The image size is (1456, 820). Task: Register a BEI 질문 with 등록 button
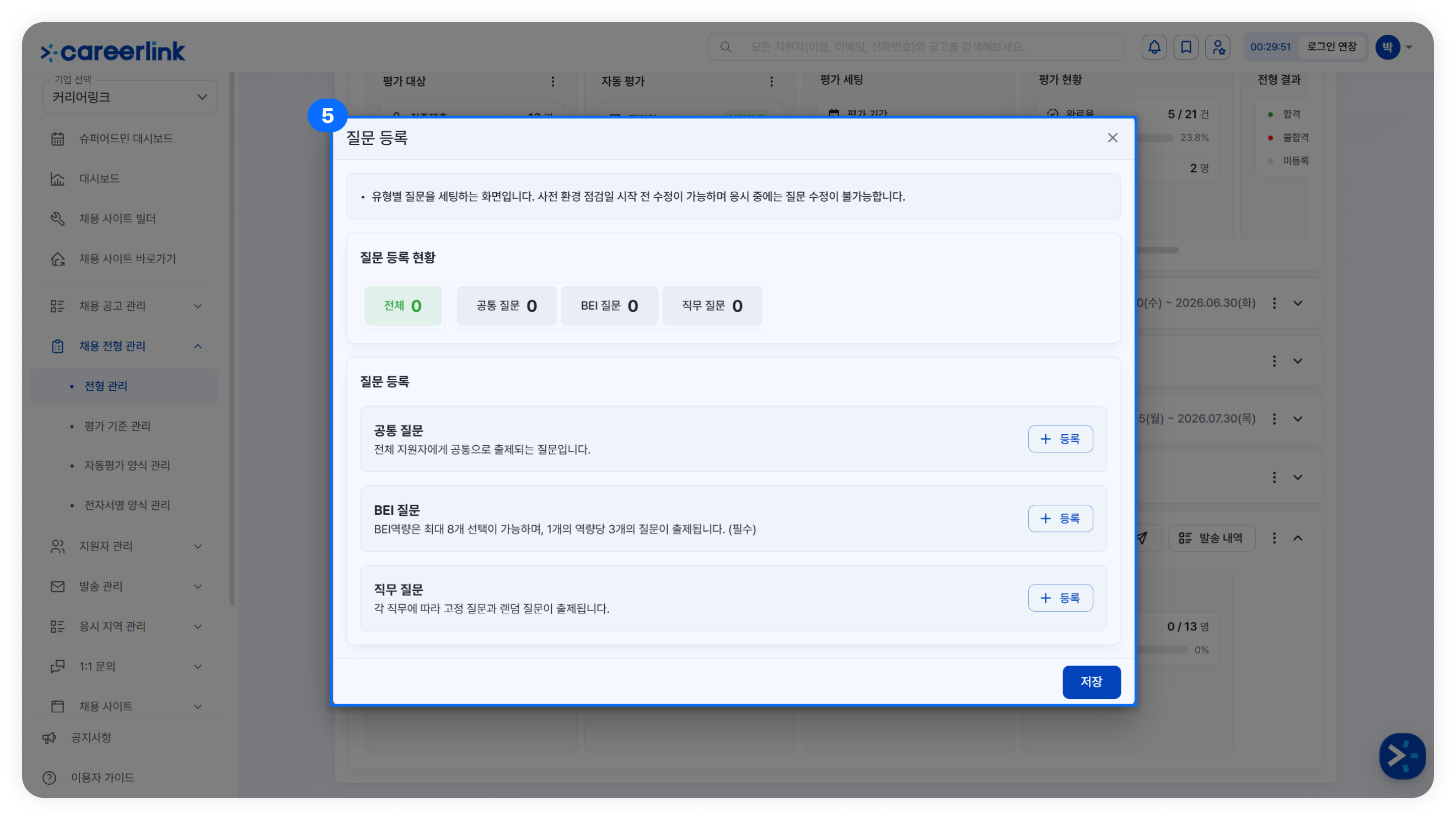[x=1060, y=518]
